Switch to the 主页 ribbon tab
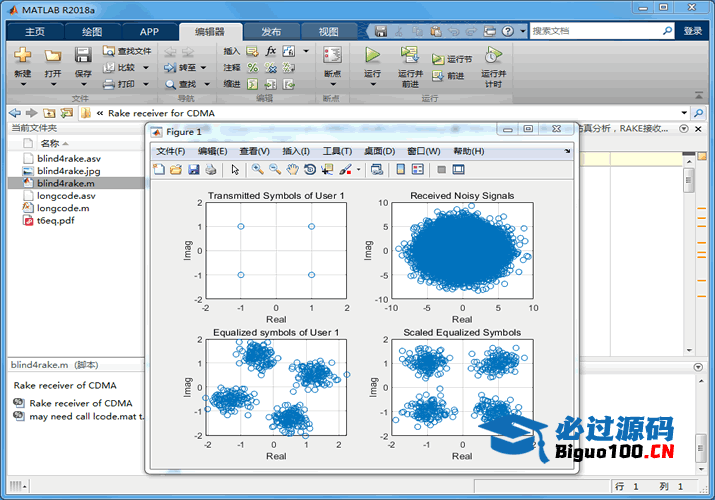The height and width of the screenshot is (500, 715). pos(35,31)
